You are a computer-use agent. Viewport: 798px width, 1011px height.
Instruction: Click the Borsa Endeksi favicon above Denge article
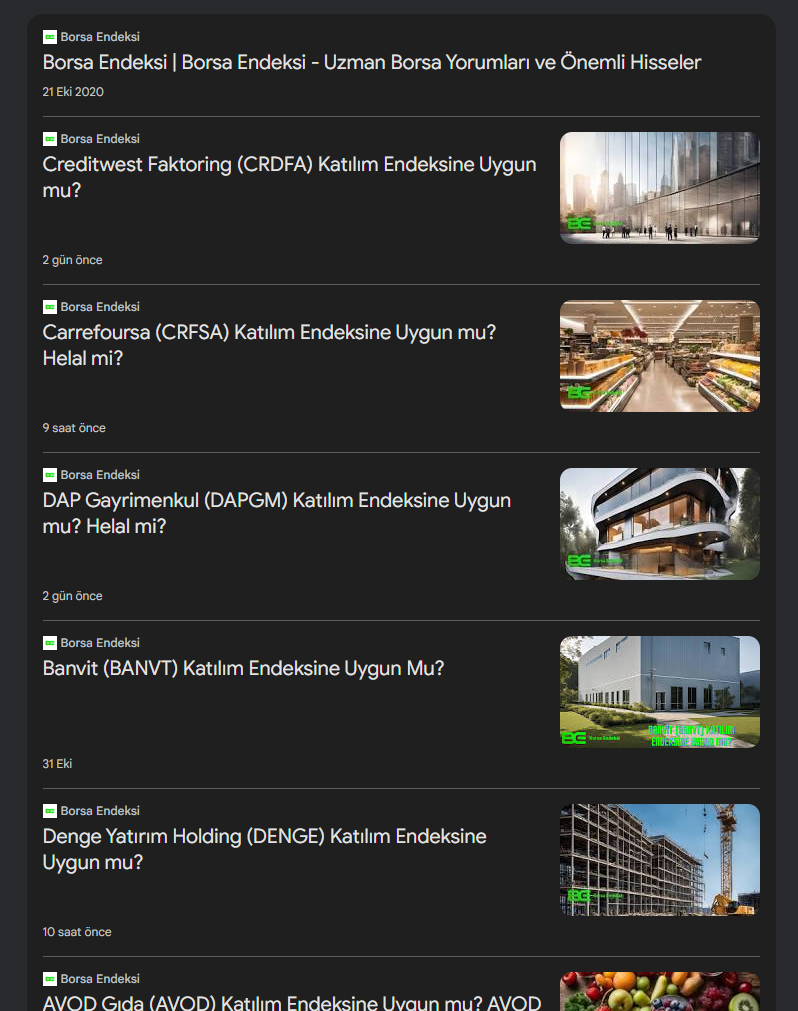pos(50,810)
